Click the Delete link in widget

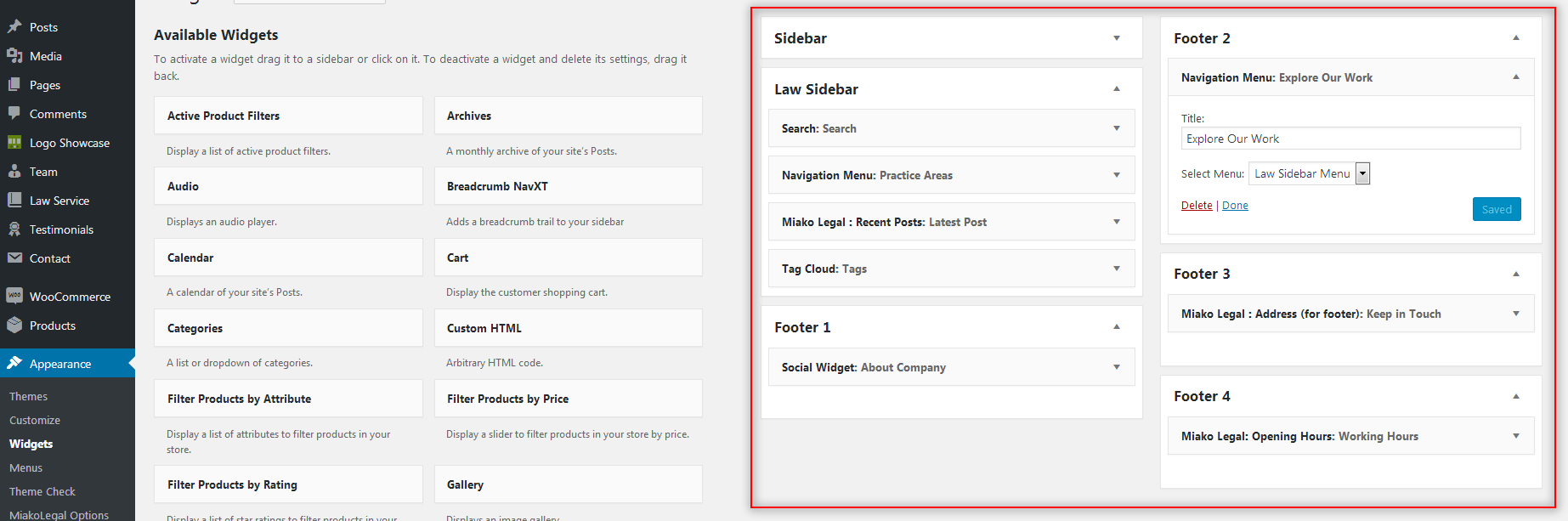[1197, 205]
